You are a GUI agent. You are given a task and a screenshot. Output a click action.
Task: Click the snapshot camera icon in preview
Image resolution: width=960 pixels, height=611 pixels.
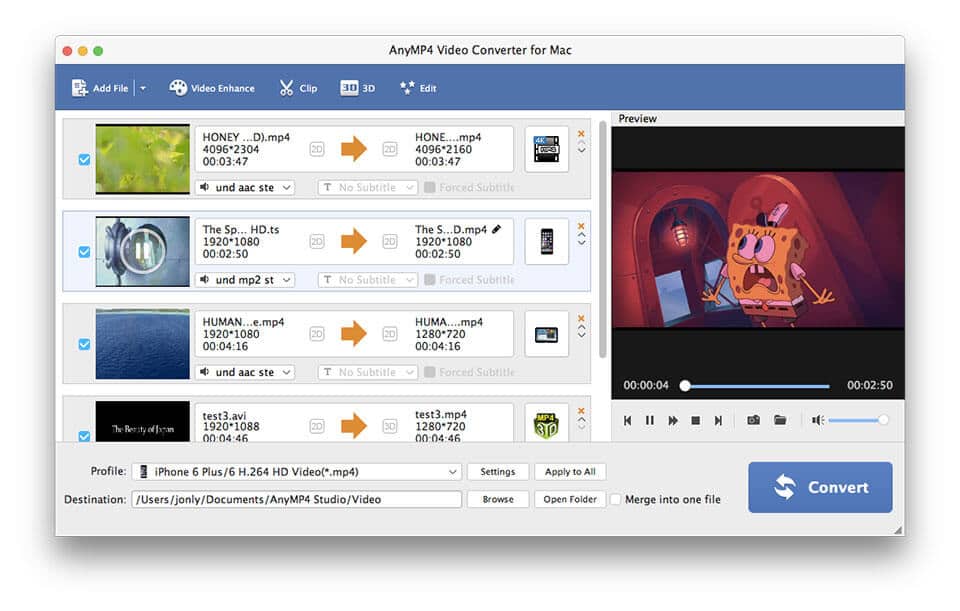point(754,421)
